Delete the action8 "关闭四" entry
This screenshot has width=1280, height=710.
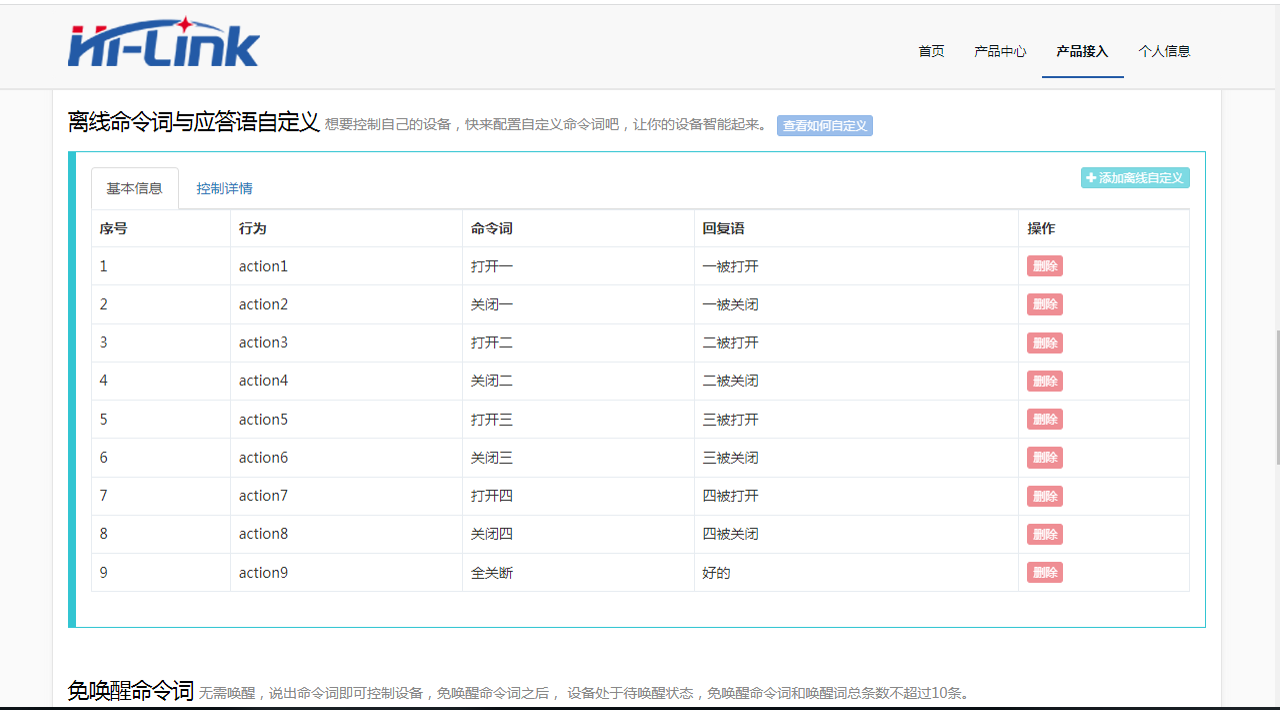click(1044, 534)
